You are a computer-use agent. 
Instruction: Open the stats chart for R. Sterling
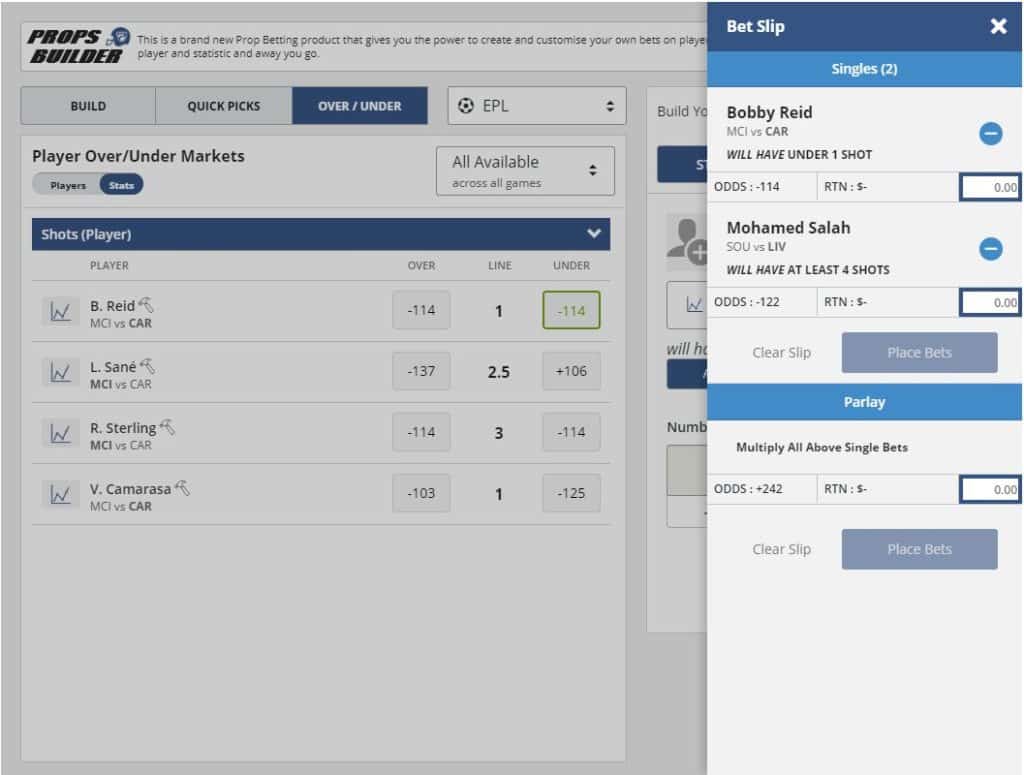pos(60,433)
